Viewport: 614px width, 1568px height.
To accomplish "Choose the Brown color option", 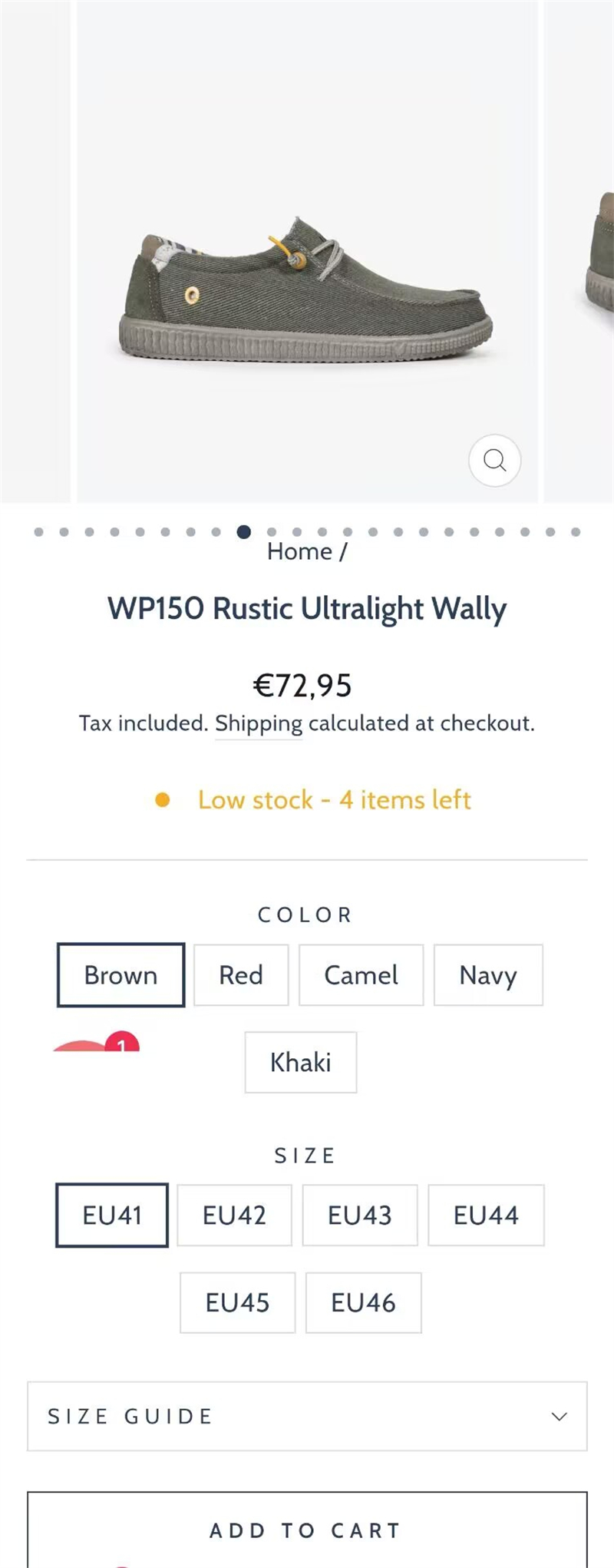I will pos(120,975).
